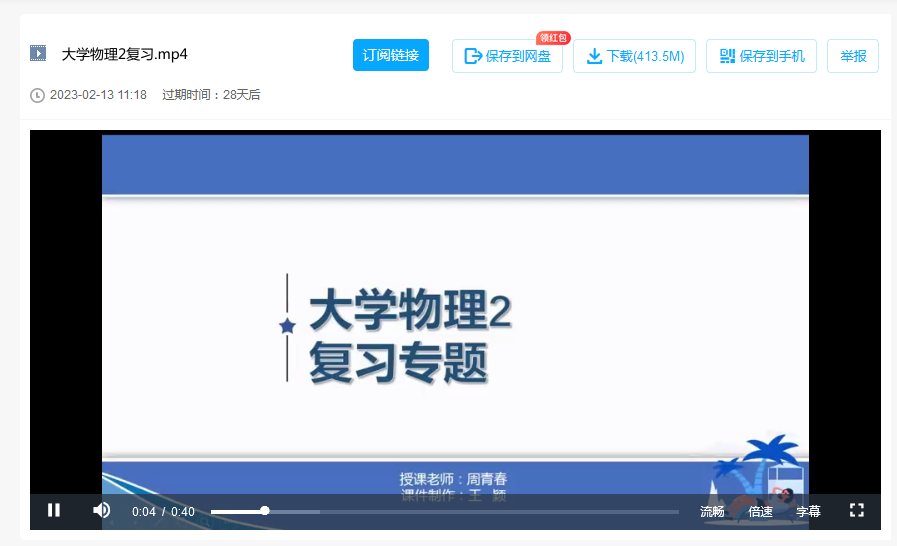The height and width of the screenshot is (546, 897).
Task: Click the white progress bar handle
Action: [x=265, y=511]
